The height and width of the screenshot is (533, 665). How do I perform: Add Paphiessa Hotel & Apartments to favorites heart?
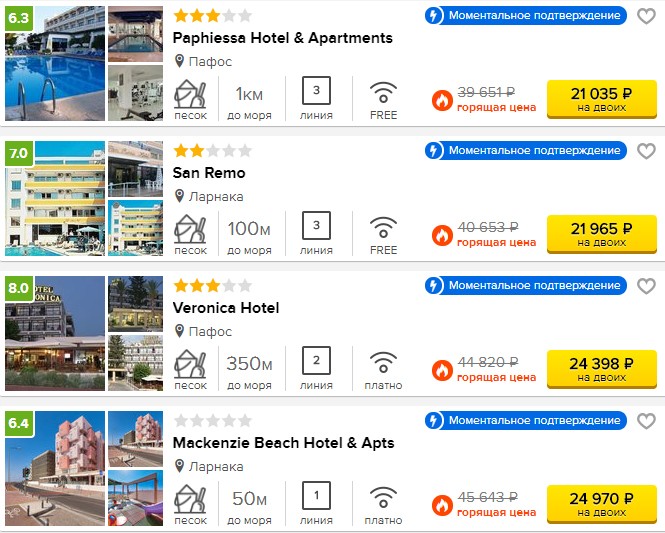pyautogui.click(x=646, y=16)
